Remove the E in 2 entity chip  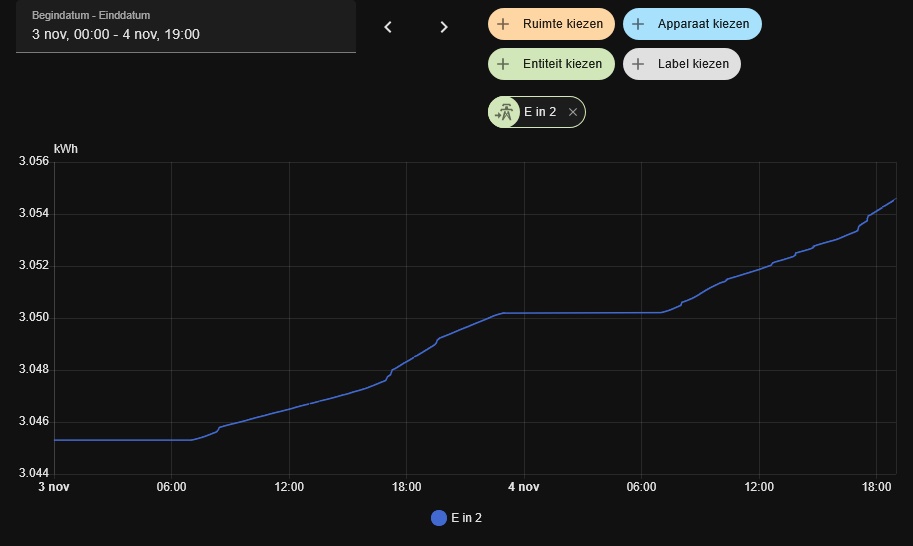(573, 112)
